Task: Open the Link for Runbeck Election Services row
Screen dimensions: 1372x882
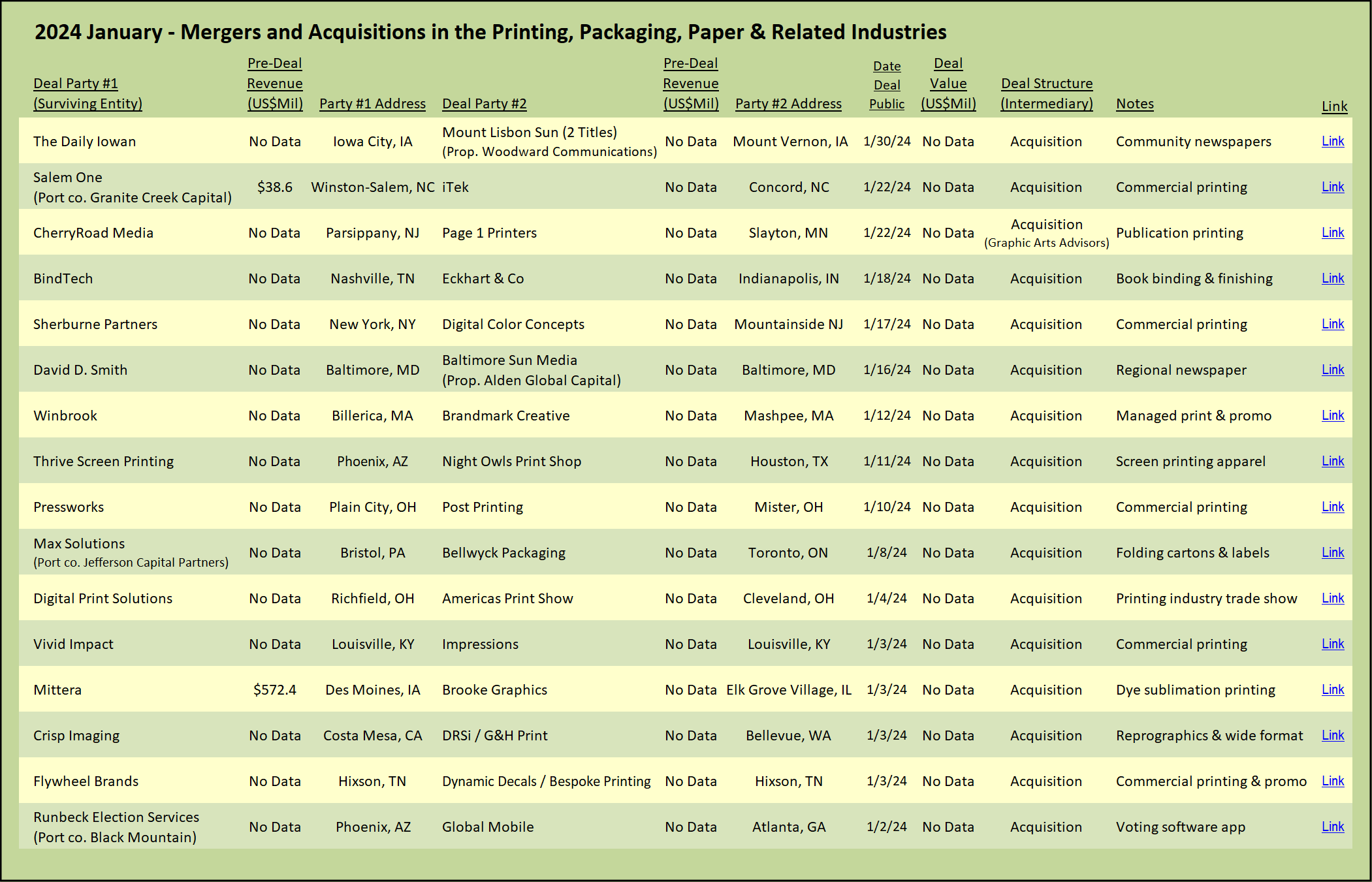Action: pyautogui.click(x=1333, y=827)
